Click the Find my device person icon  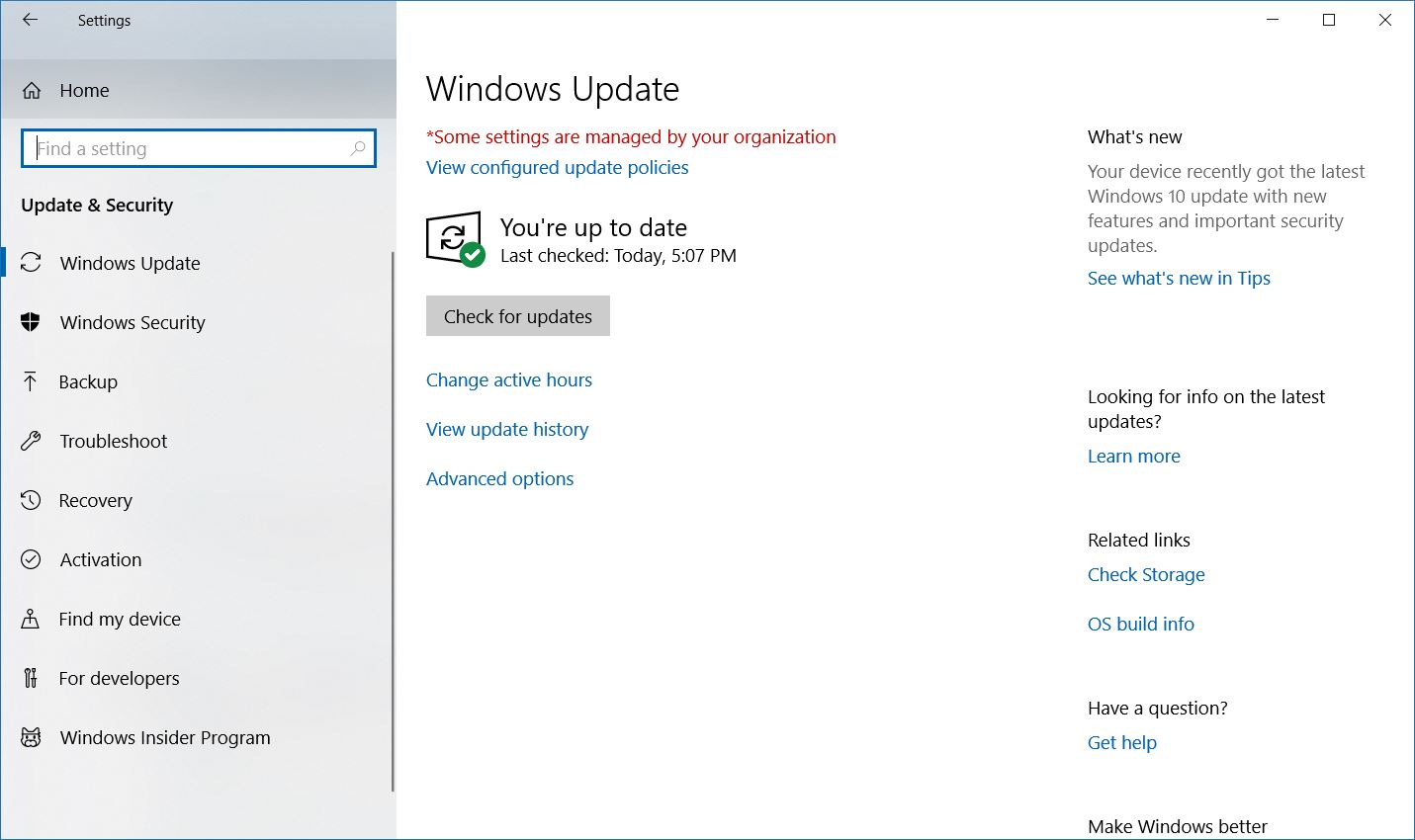click(31, 619)
